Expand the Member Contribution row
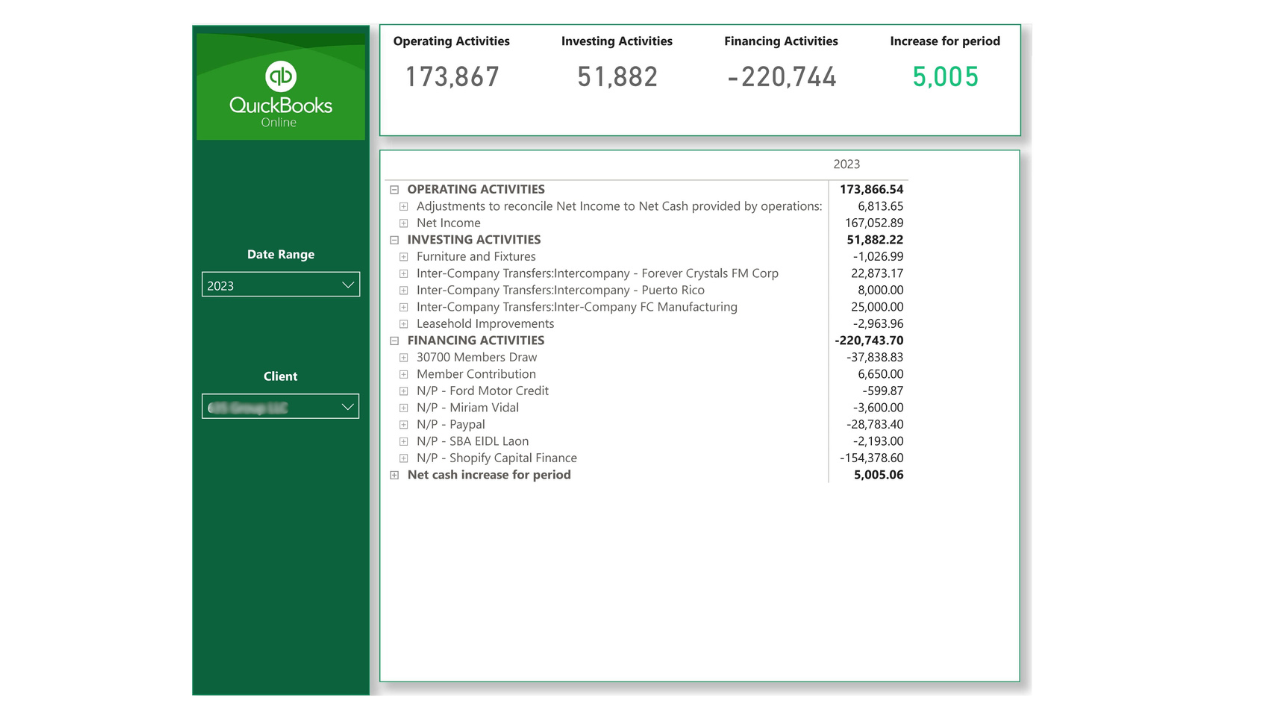1280x720 pixels. [x=403, y=374]
